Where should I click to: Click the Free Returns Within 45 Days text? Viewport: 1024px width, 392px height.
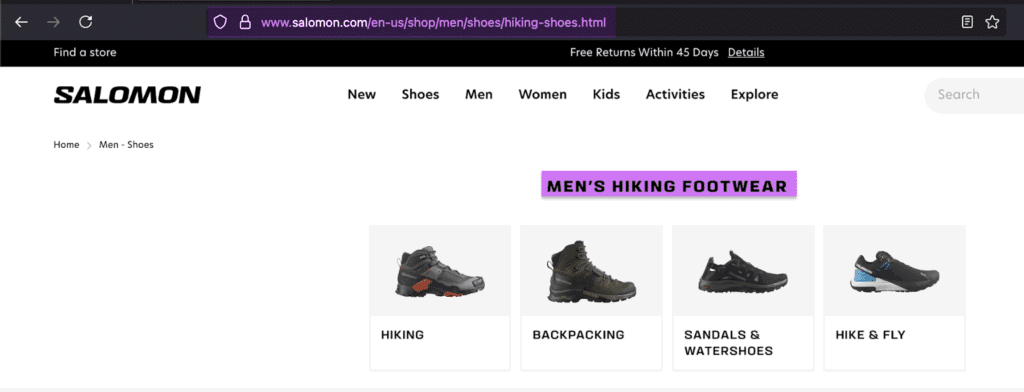point(644,52)
